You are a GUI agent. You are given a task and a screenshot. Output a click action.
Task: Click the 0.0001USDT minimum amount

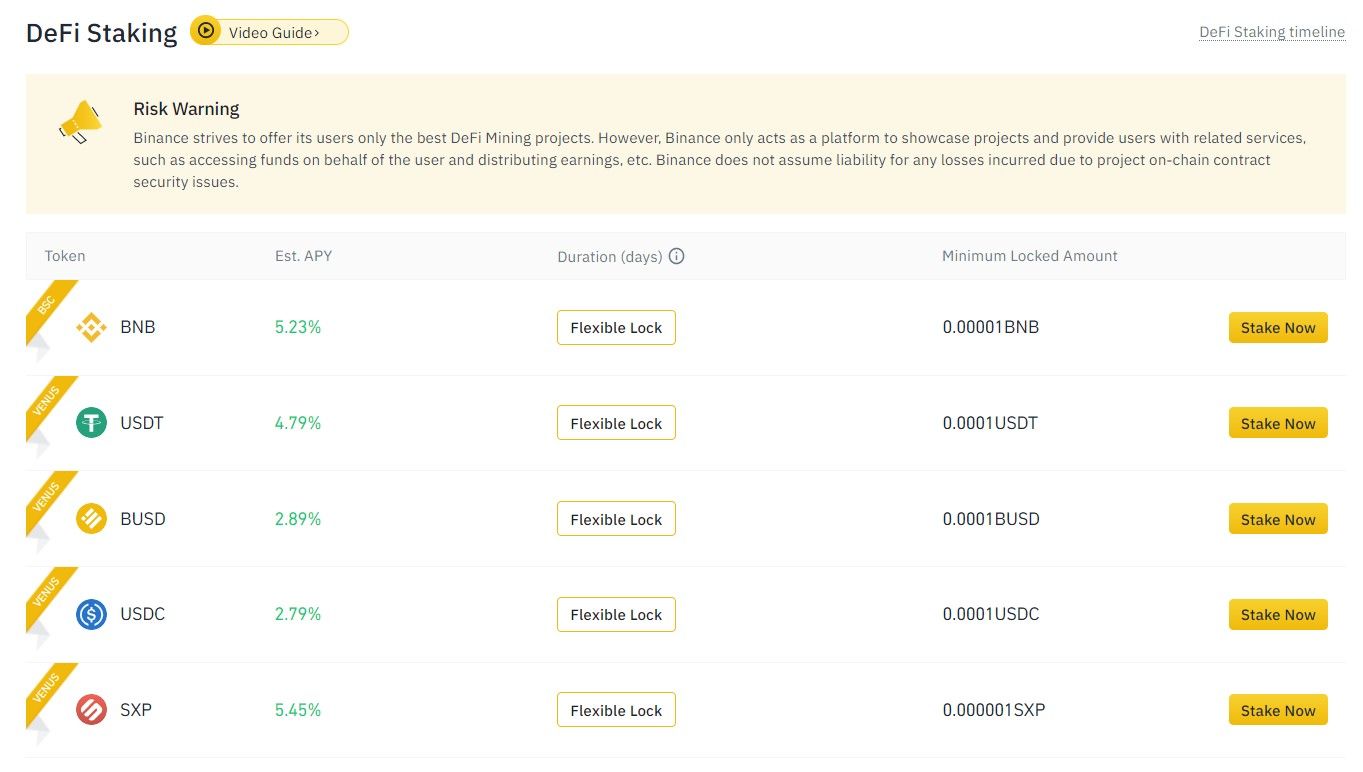990,423
